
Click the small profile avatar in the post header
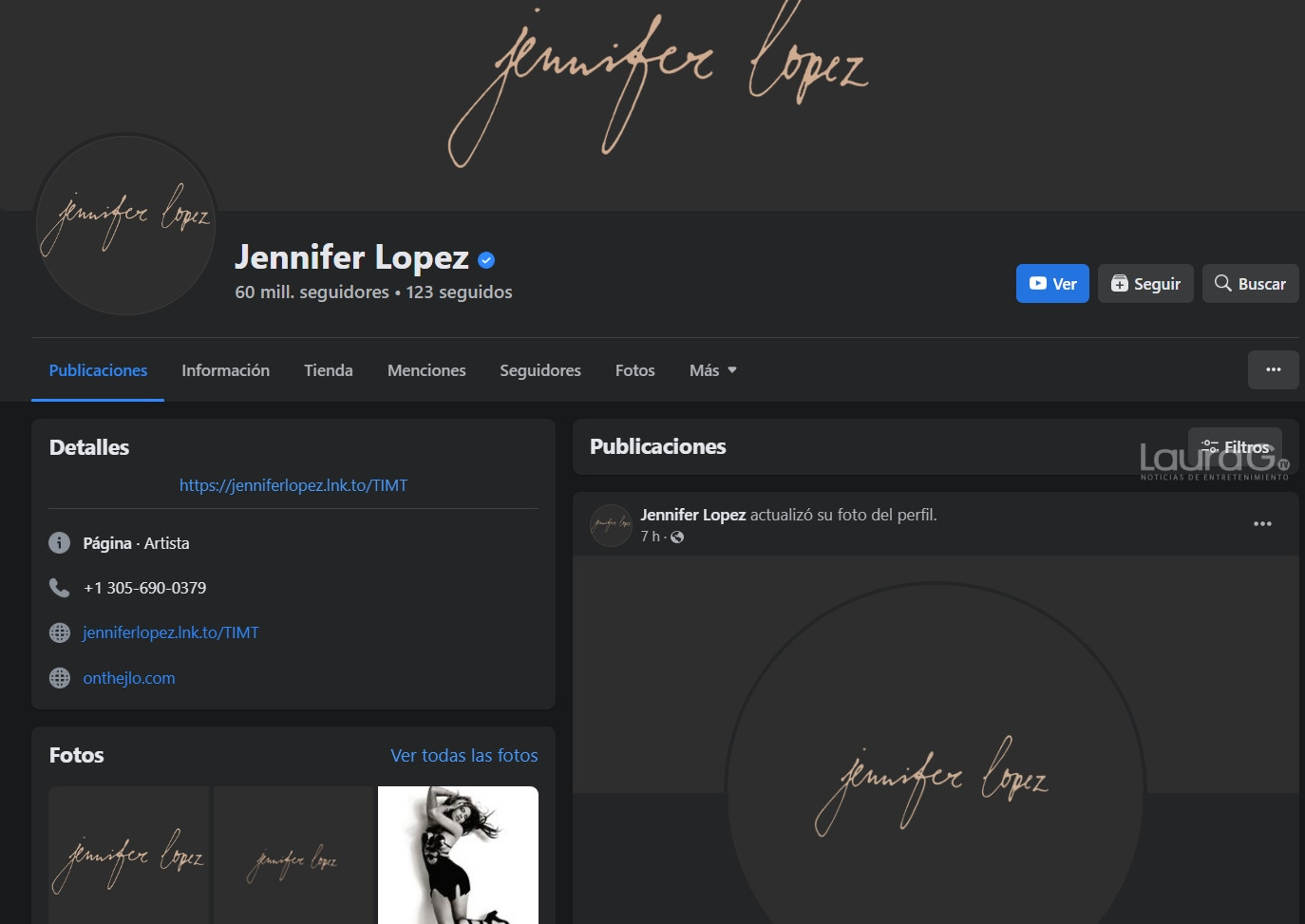[611, 525]
